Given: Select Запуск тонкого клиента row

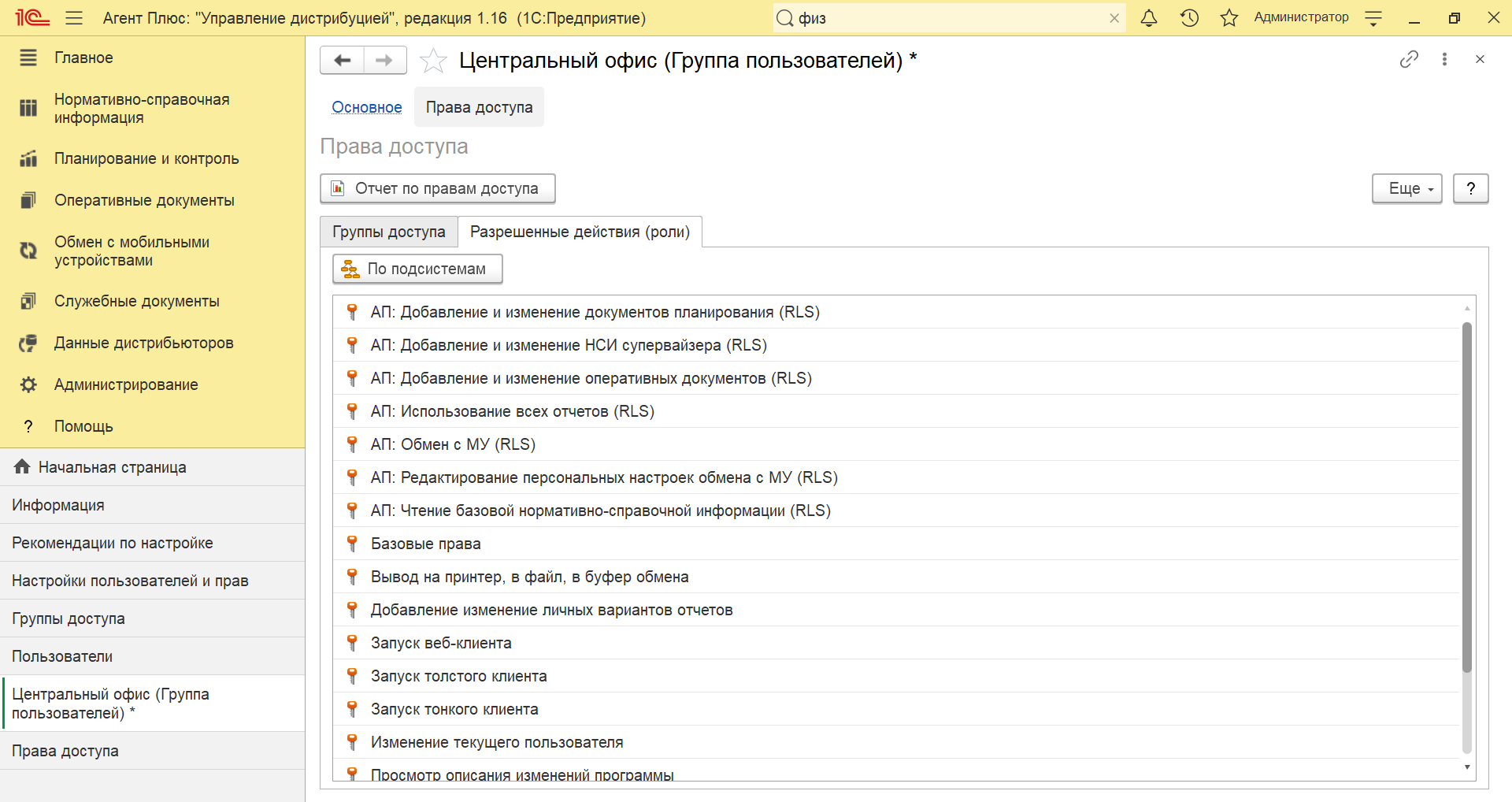Looking at the screenshot, I should point(896,709).
